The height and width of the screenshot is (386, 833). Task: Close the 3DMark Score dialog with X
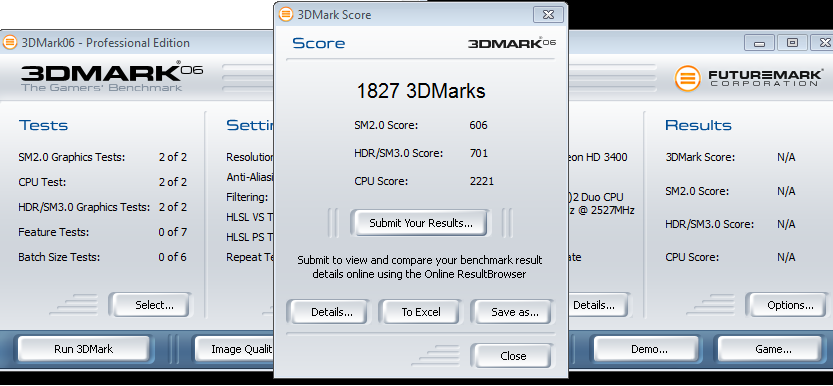pos(548,14)
